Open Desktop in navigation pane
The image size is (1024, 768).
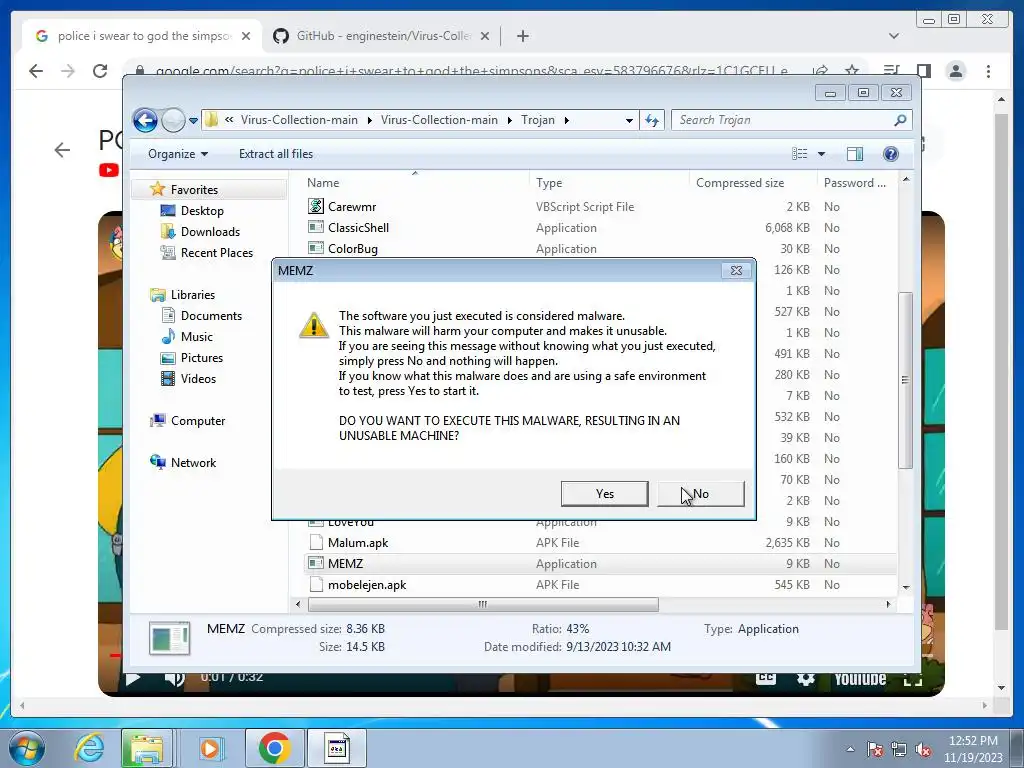[202, 211]
